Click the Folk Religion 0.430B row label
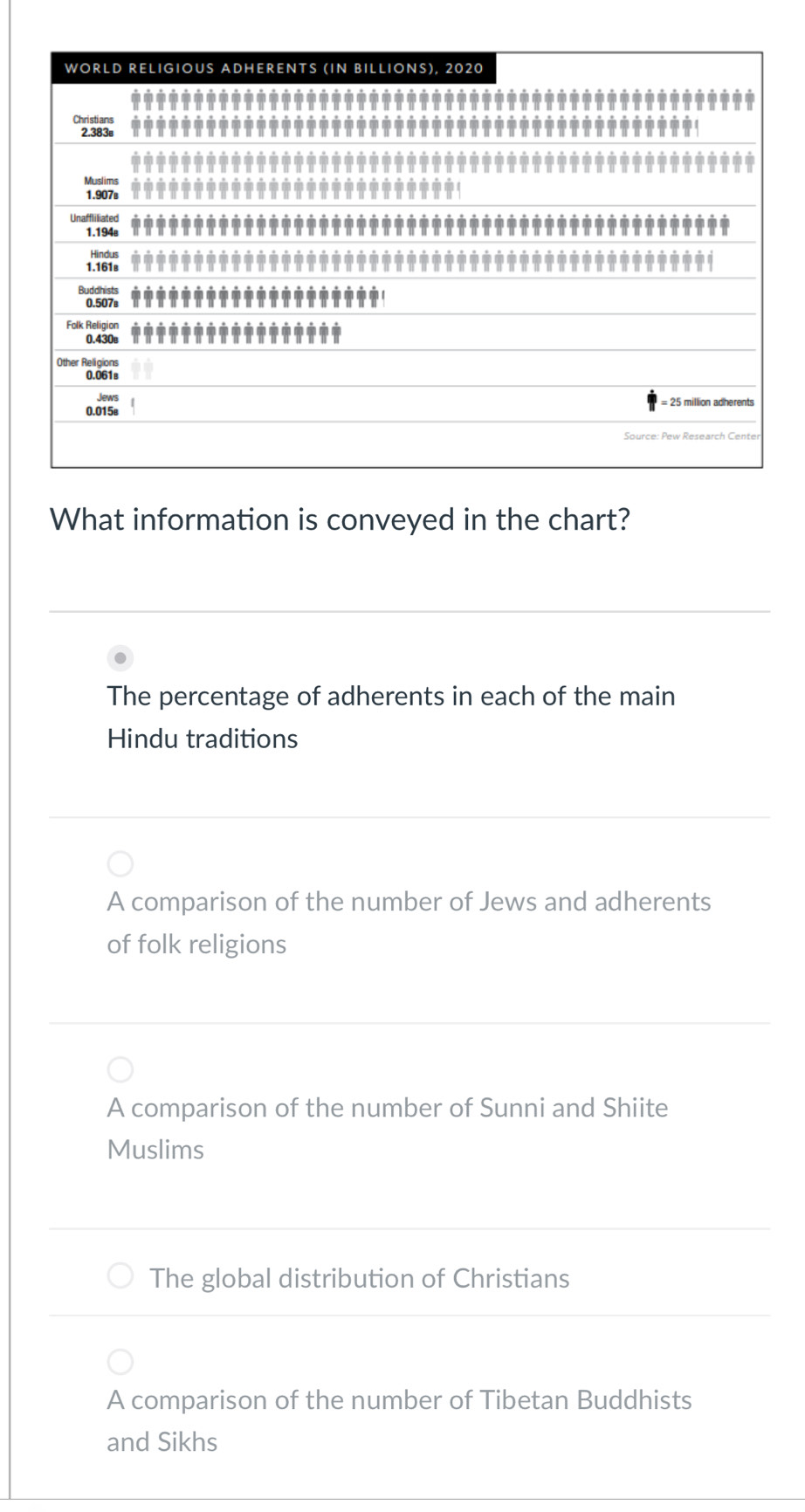Viewport: 805px width, 1512px height. coord(93,332)
